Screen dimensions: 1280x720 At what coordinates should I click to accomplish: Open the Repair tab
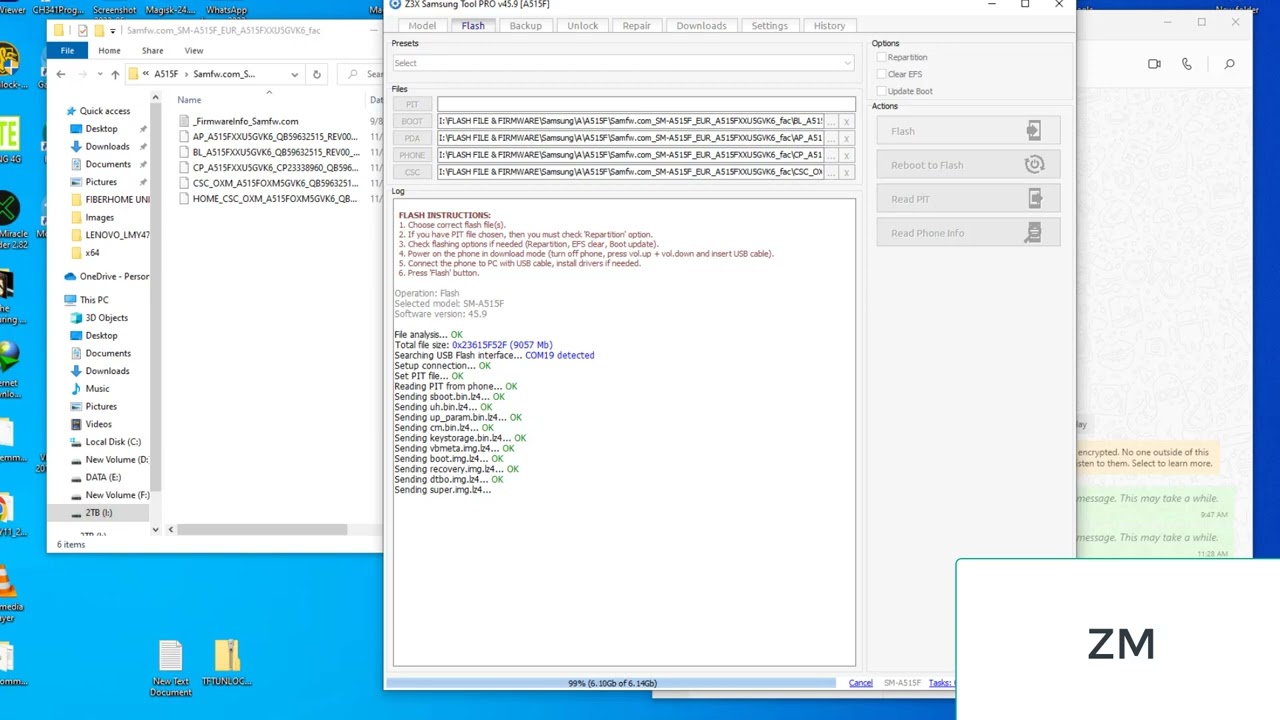(x=637, y=26)
